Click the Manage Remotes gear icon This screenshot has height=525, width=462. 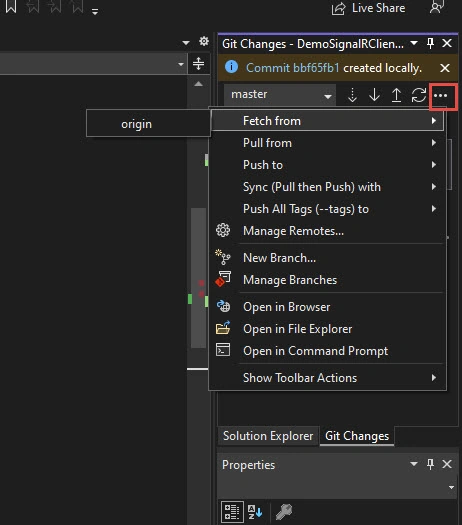click(223, 230)
